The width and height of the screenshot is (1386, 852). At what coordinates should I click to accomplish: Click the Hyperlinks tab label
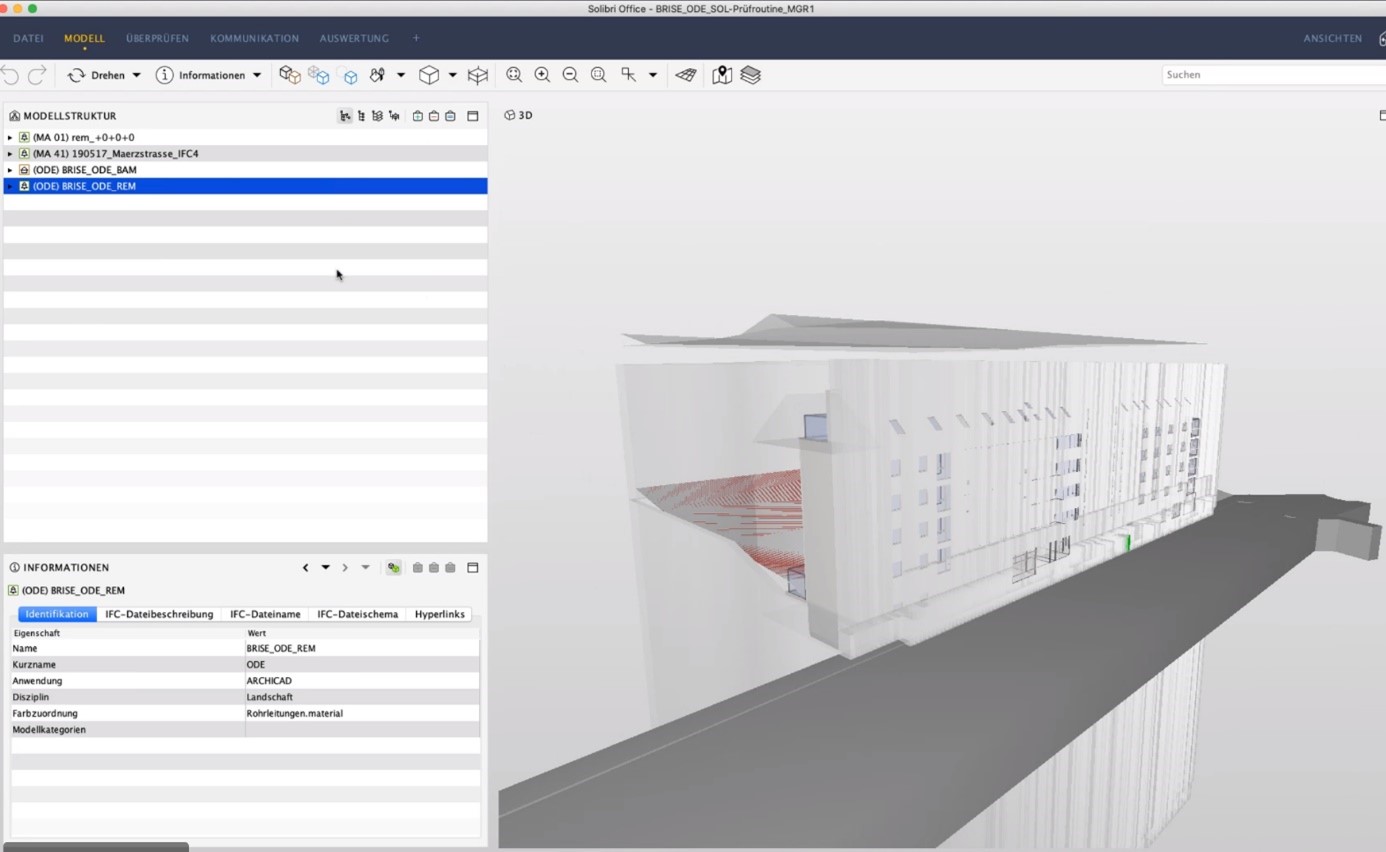[x=439, y=613]
